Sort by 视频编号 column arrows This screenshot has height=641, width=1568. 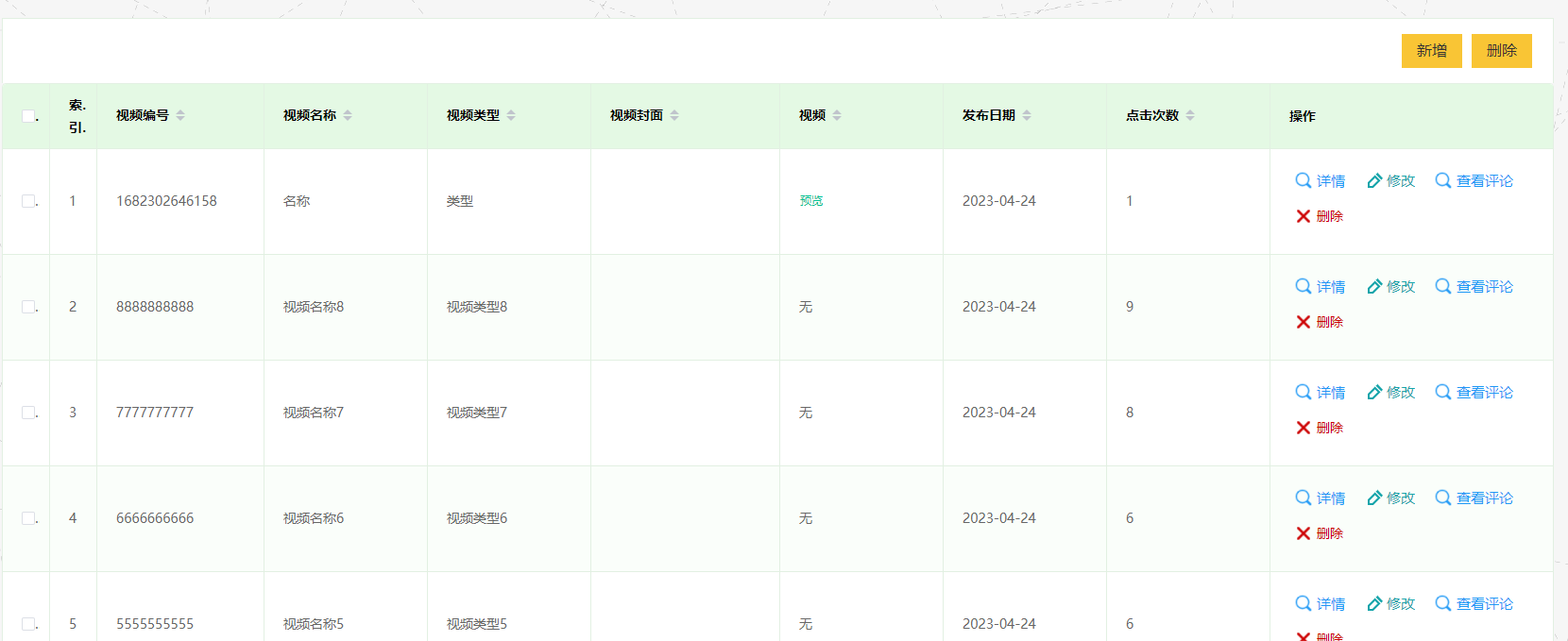click(180, 115)
